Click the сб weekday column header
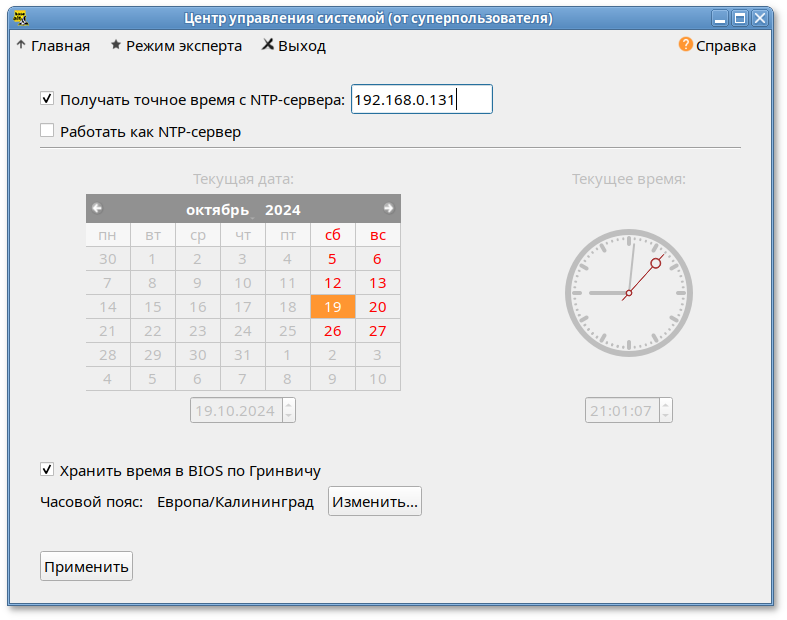This screenshot has width=787, height=620. tap(333, 234)
